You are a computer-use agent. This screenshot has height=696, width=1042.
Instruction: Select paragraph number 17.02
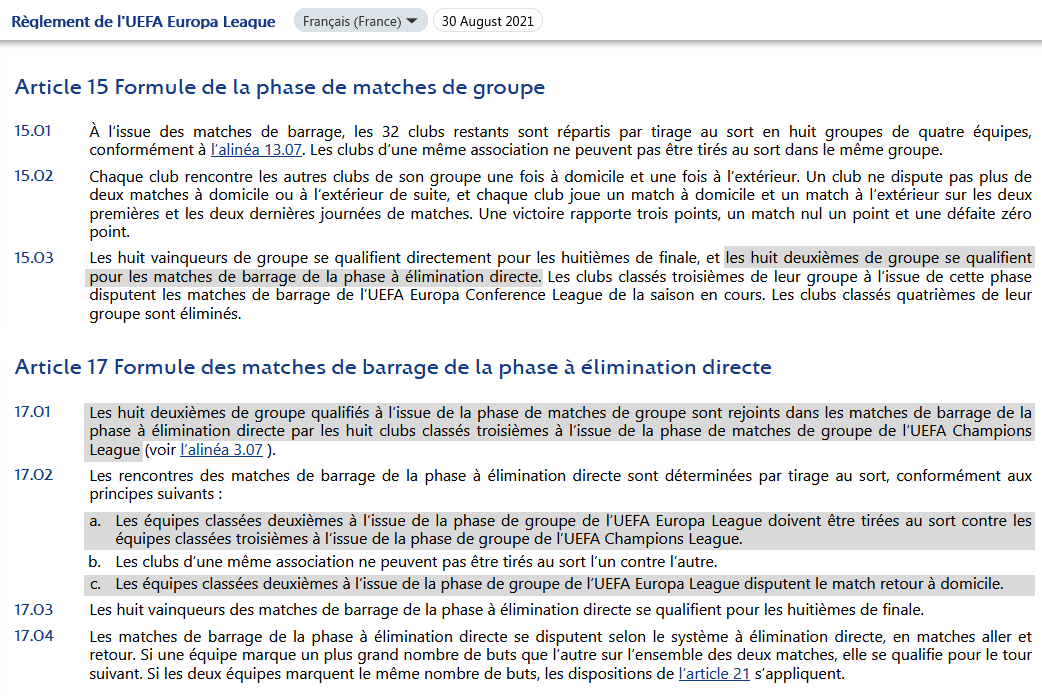coord(33,475)
